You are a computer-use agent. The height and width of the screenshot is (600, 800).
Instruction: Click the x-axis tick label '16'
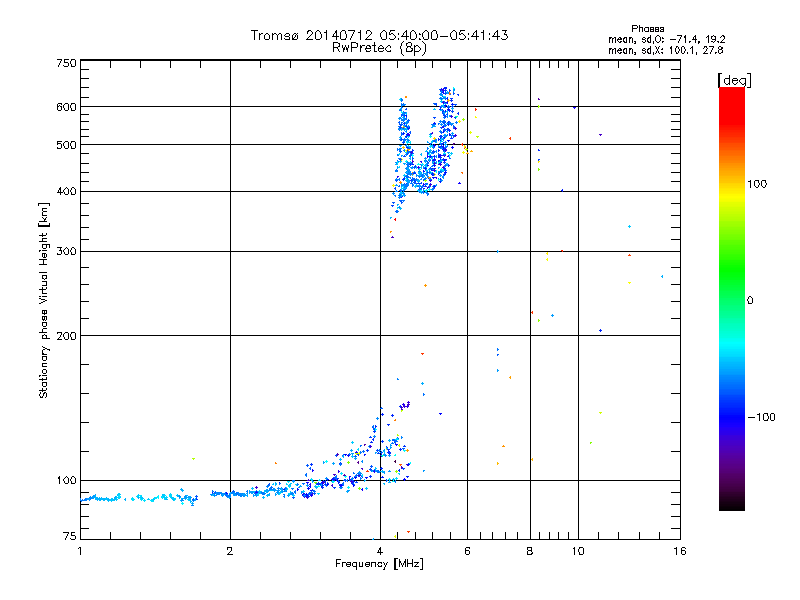(680, 551)
